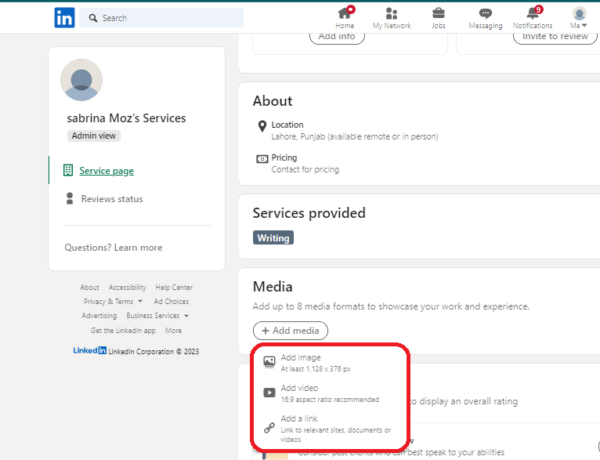The image size is (600, 460).
Task: Expand Privacy & Terms dropdown
Action: point(113,302)
